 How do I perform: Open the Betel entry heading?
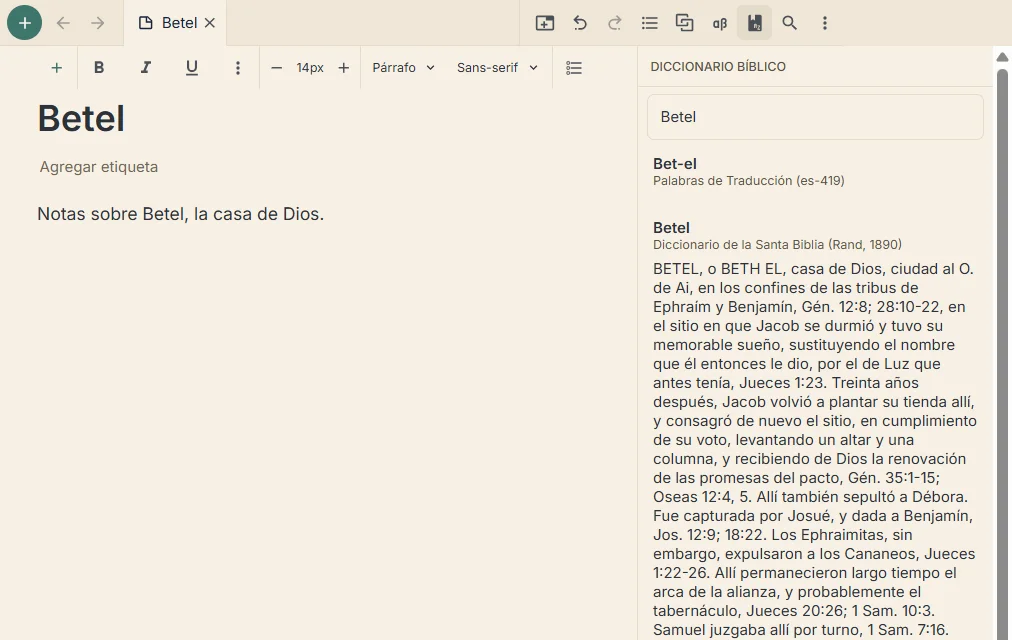pyautogui.click(x=671, y=228)
